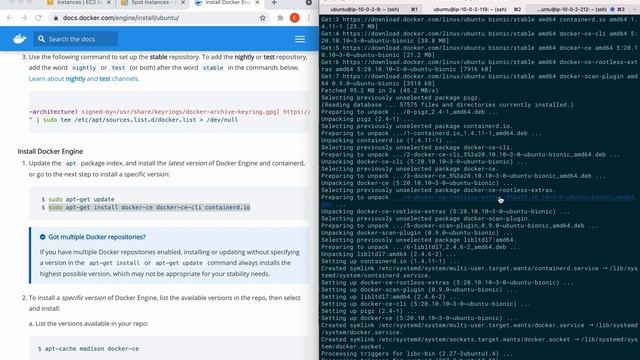Screen dimensions: 640x360
Task: Open the Chrome extensions puzzle icon
Action: (x=280, y=18)
